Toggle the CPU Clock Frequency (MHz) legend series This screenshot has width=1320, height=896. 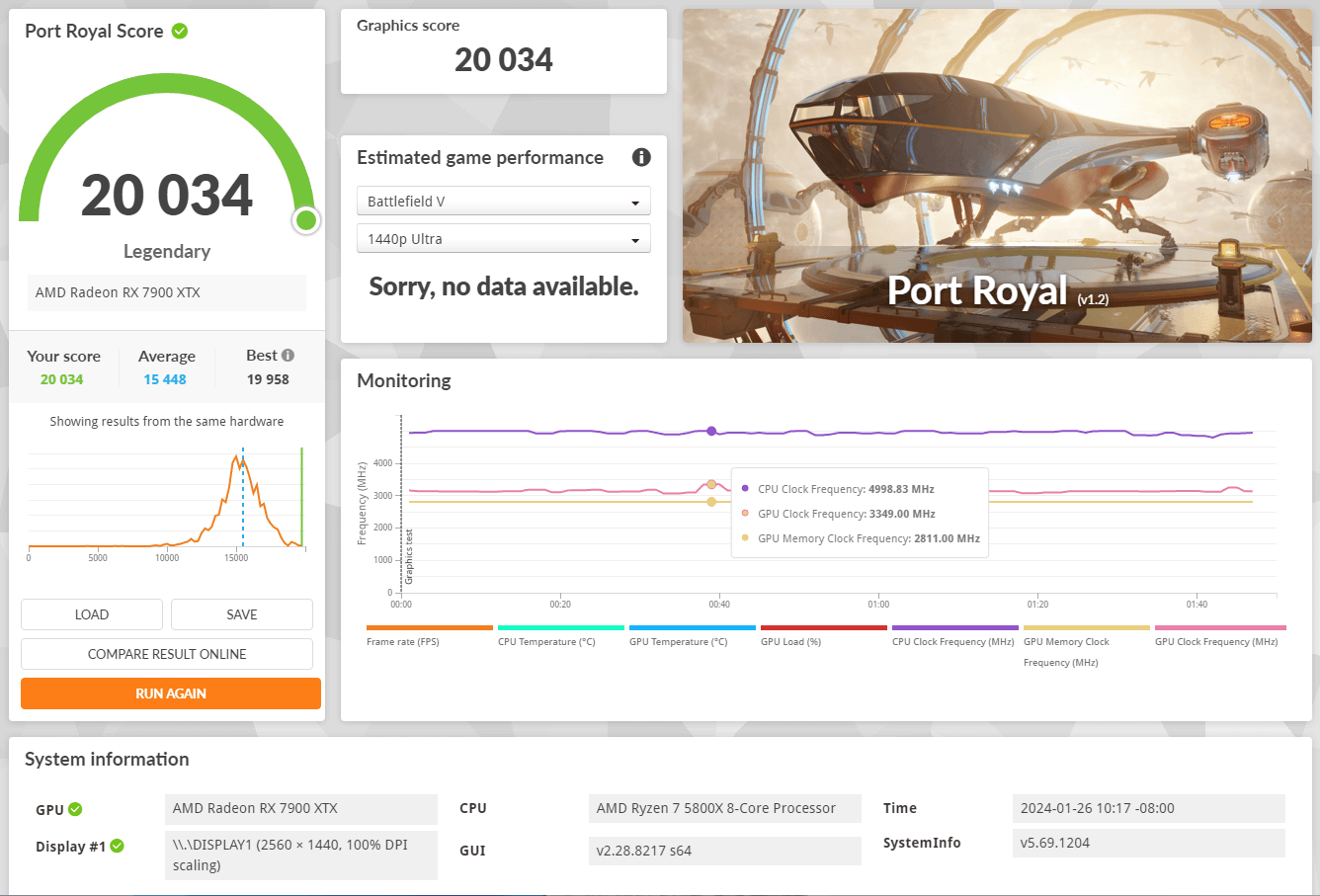(954, 635)
